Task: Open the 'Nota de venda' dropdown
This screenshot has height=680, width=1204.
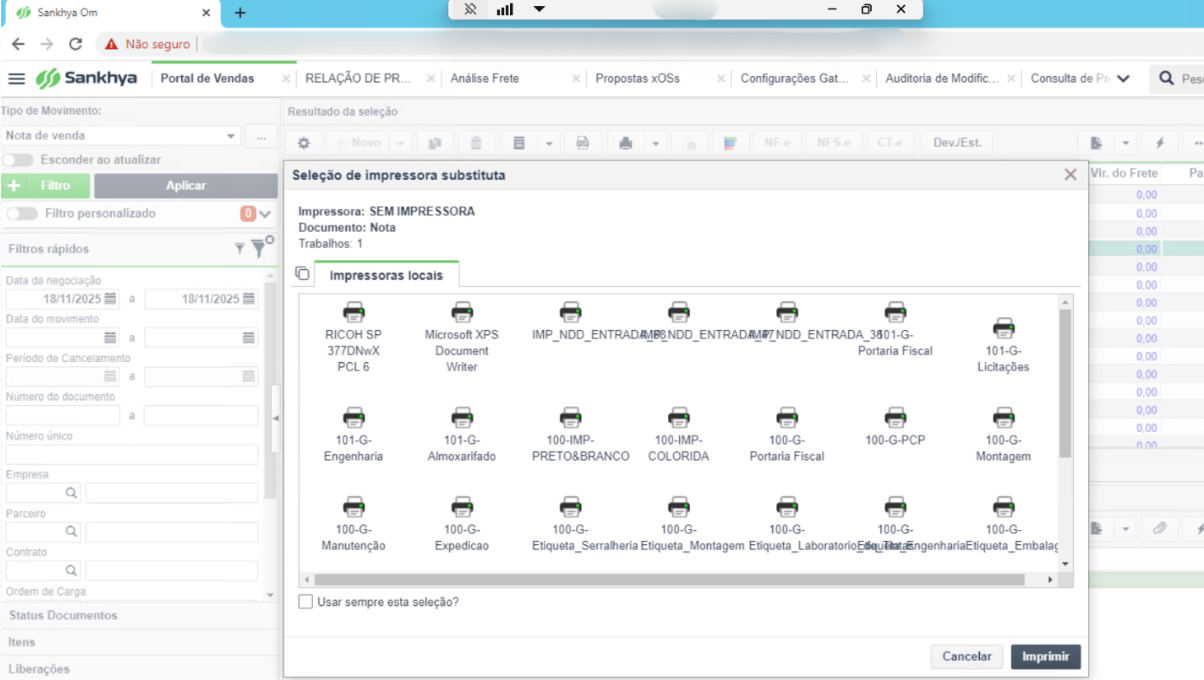Action: [121, 136]
